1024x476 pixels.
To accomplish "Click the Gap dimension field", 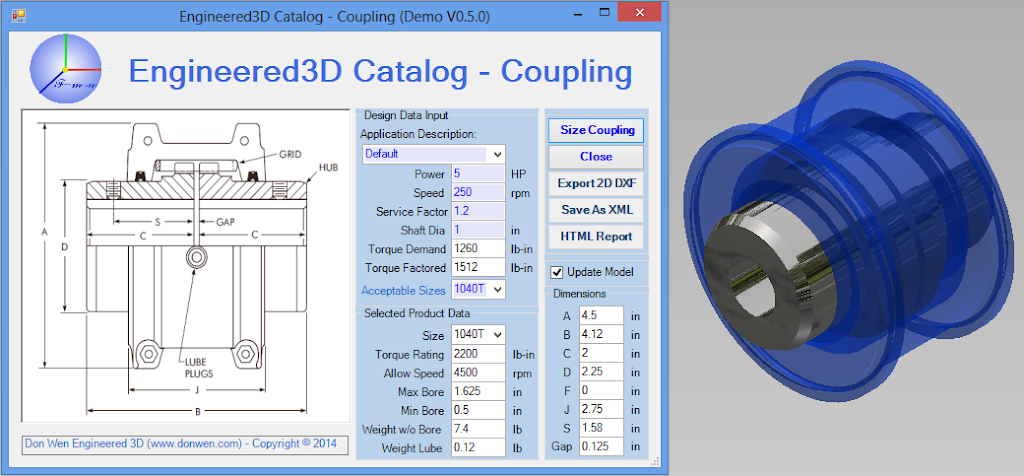I will pyautogui.click(x=601, y=447).
